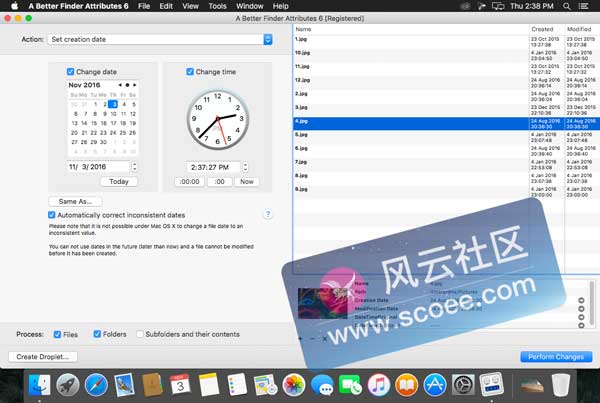Click the 2:37:27 PM time field
Viewport: 600px width, 403px height.
tap(214, 167)
